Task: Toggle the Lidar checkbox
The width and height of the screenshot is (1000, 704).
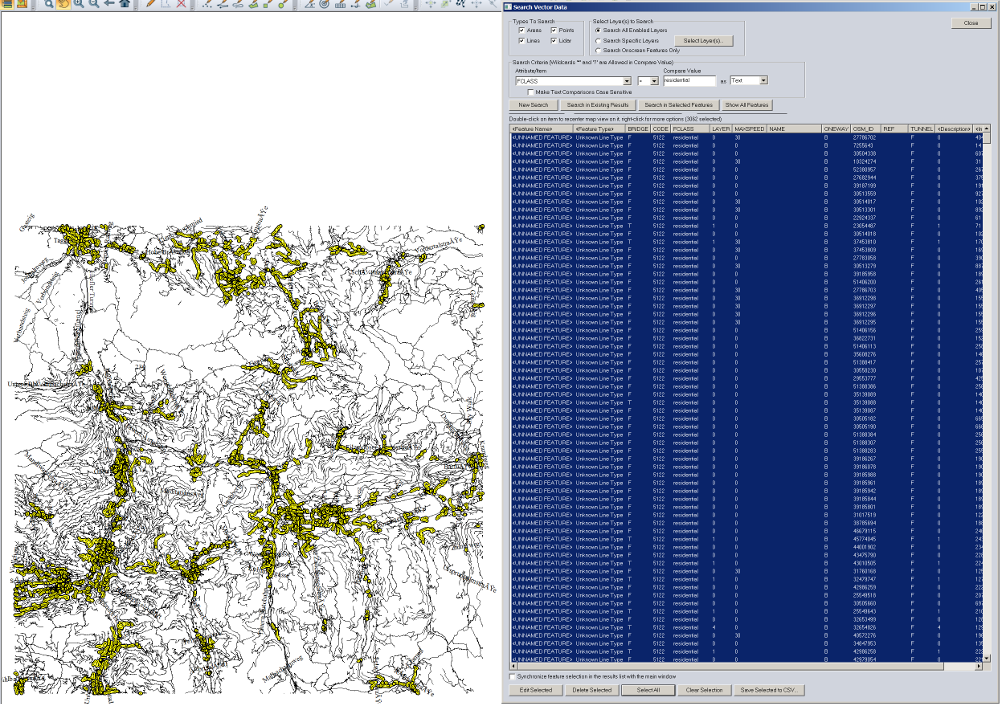Action: pos(553,41)
